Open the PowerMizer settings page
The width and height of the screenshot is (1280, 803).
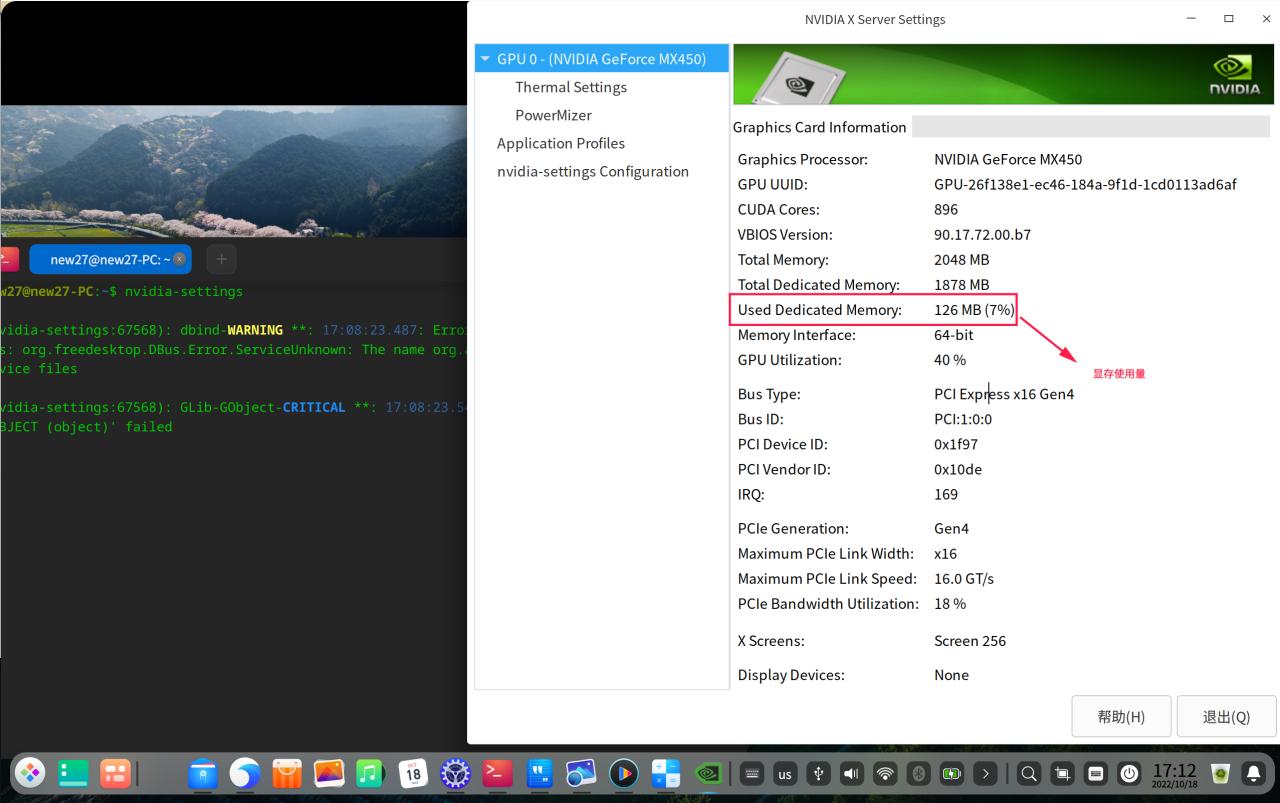[x=553, y=115]
